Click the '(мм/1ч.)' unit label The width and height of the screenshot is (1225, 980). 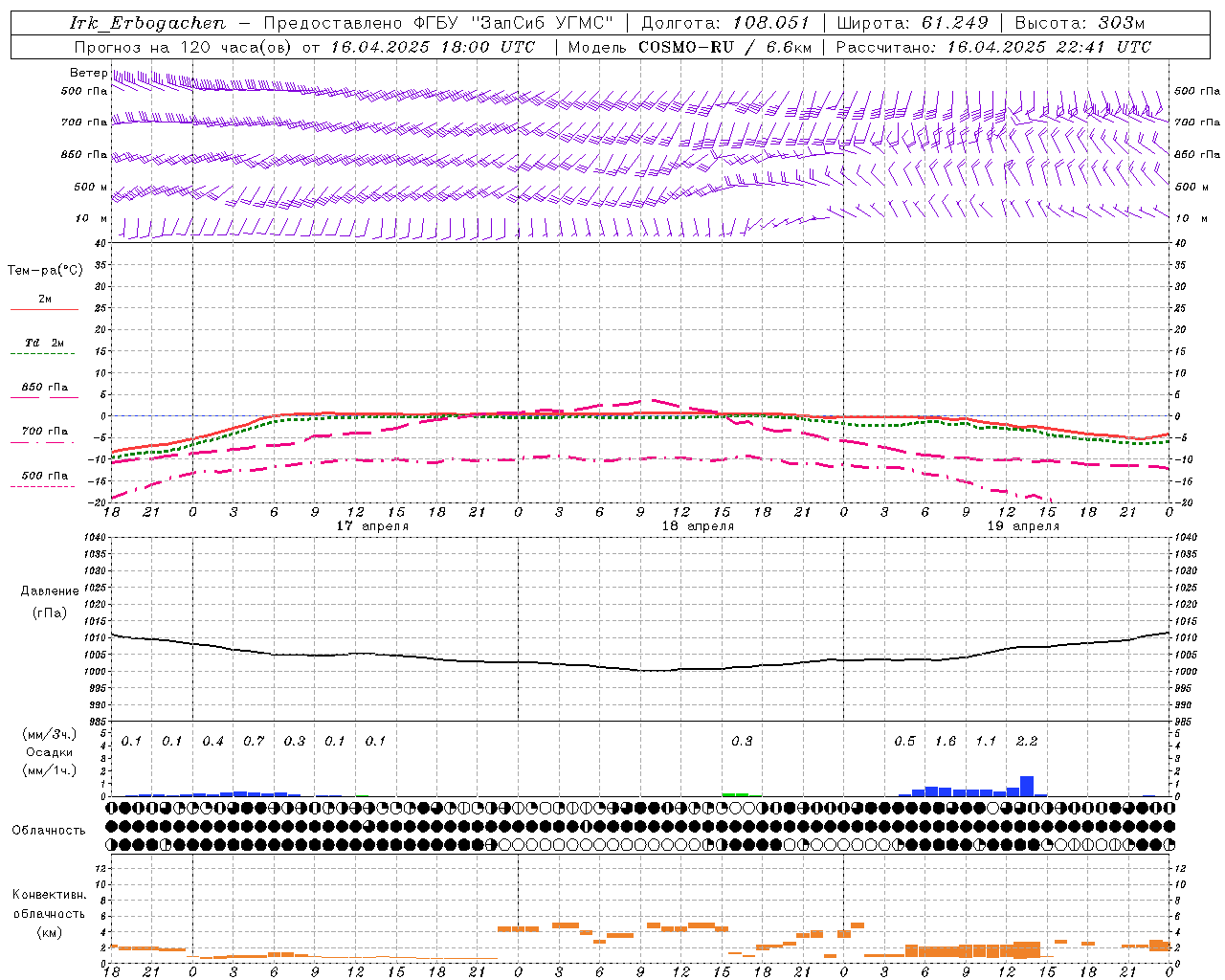tap(50, 770)
